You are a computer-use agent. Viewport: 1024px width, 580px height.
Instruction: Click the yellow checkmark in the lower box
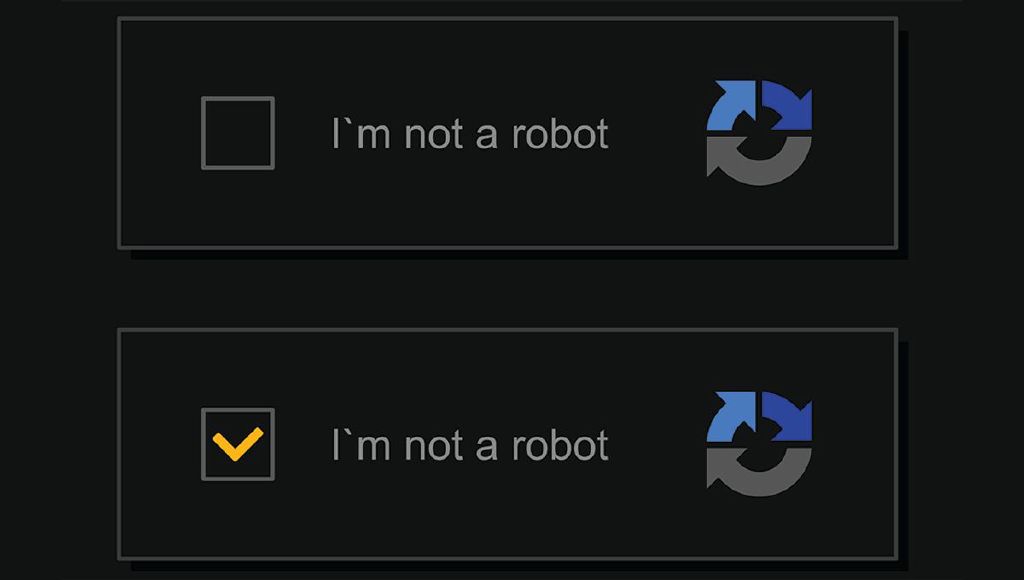click(238, 444)
